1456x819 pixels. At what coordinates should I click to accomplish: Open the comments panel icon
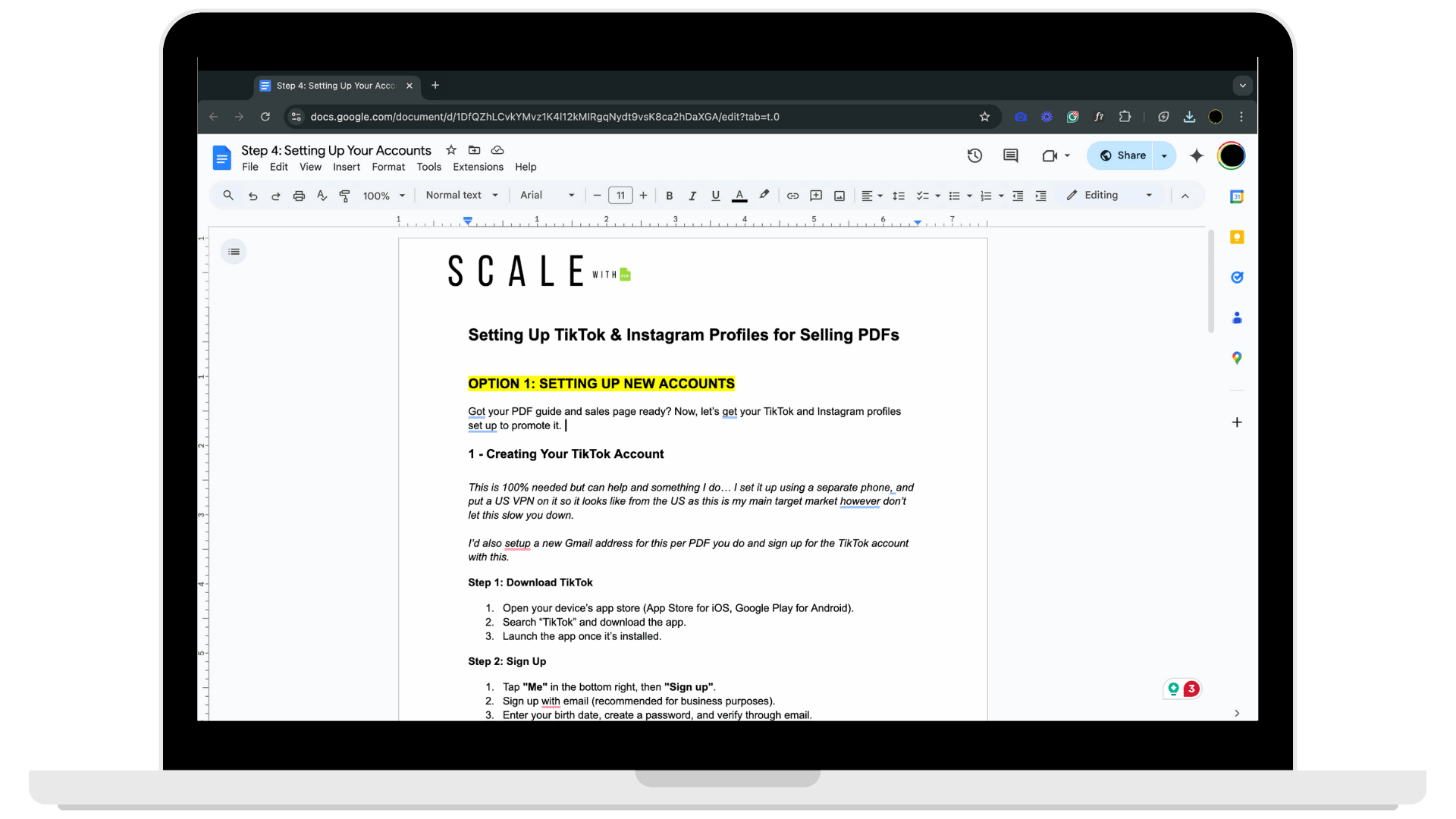[x=1010, y=155]
